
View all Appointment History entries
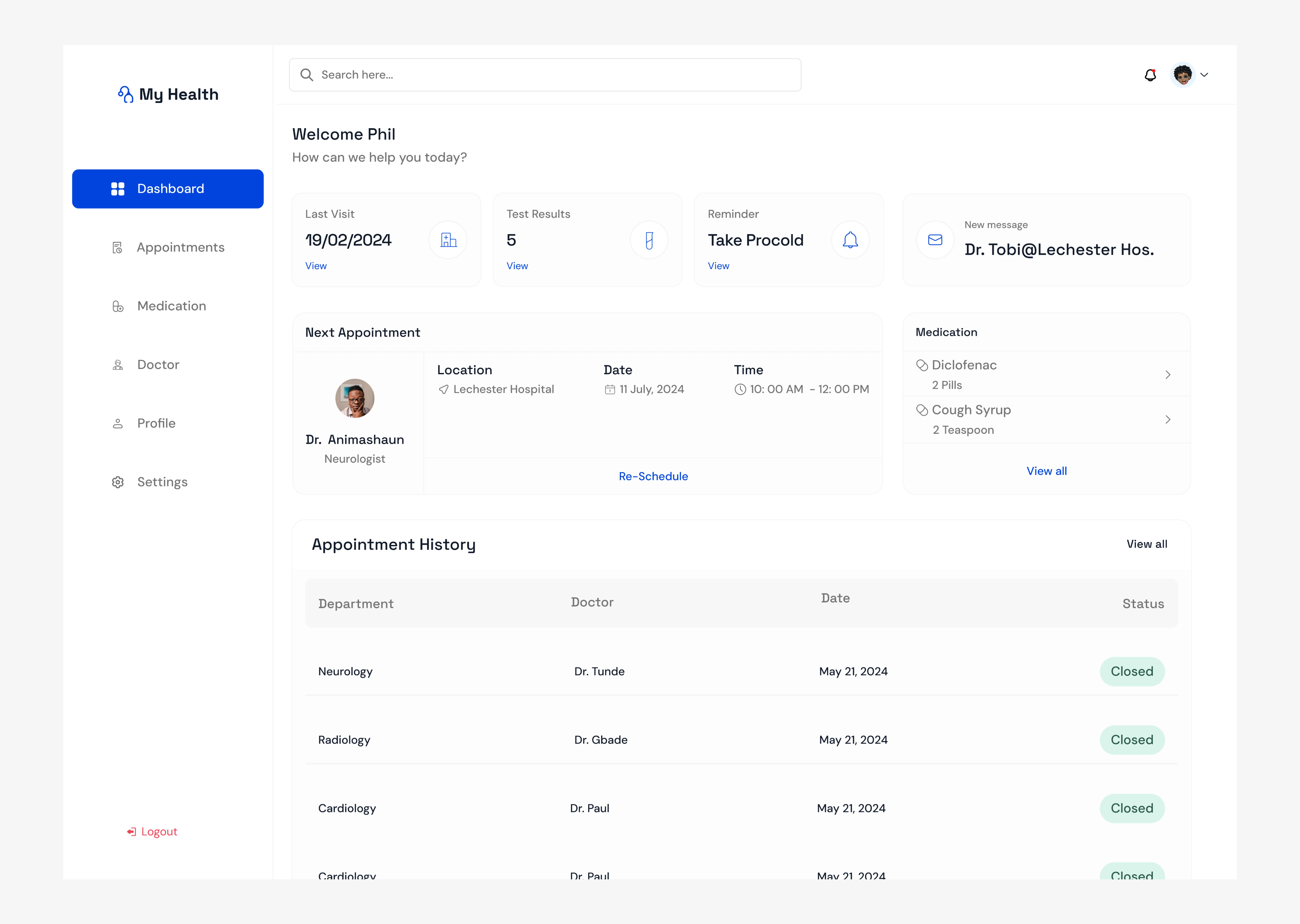pos(1146,544)
